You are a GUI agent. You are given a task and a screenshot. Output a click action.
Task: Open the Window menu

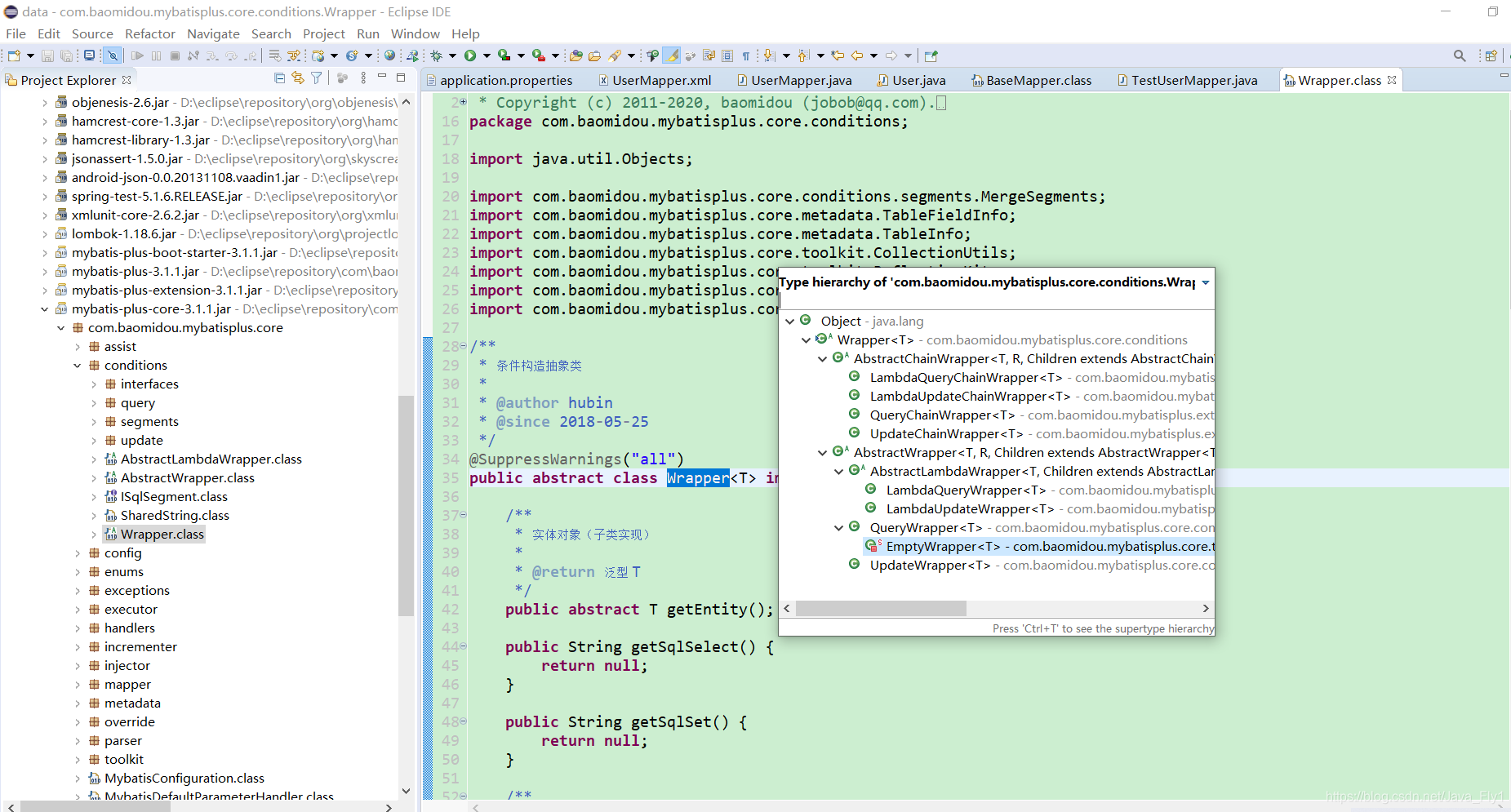coord(415,33)
